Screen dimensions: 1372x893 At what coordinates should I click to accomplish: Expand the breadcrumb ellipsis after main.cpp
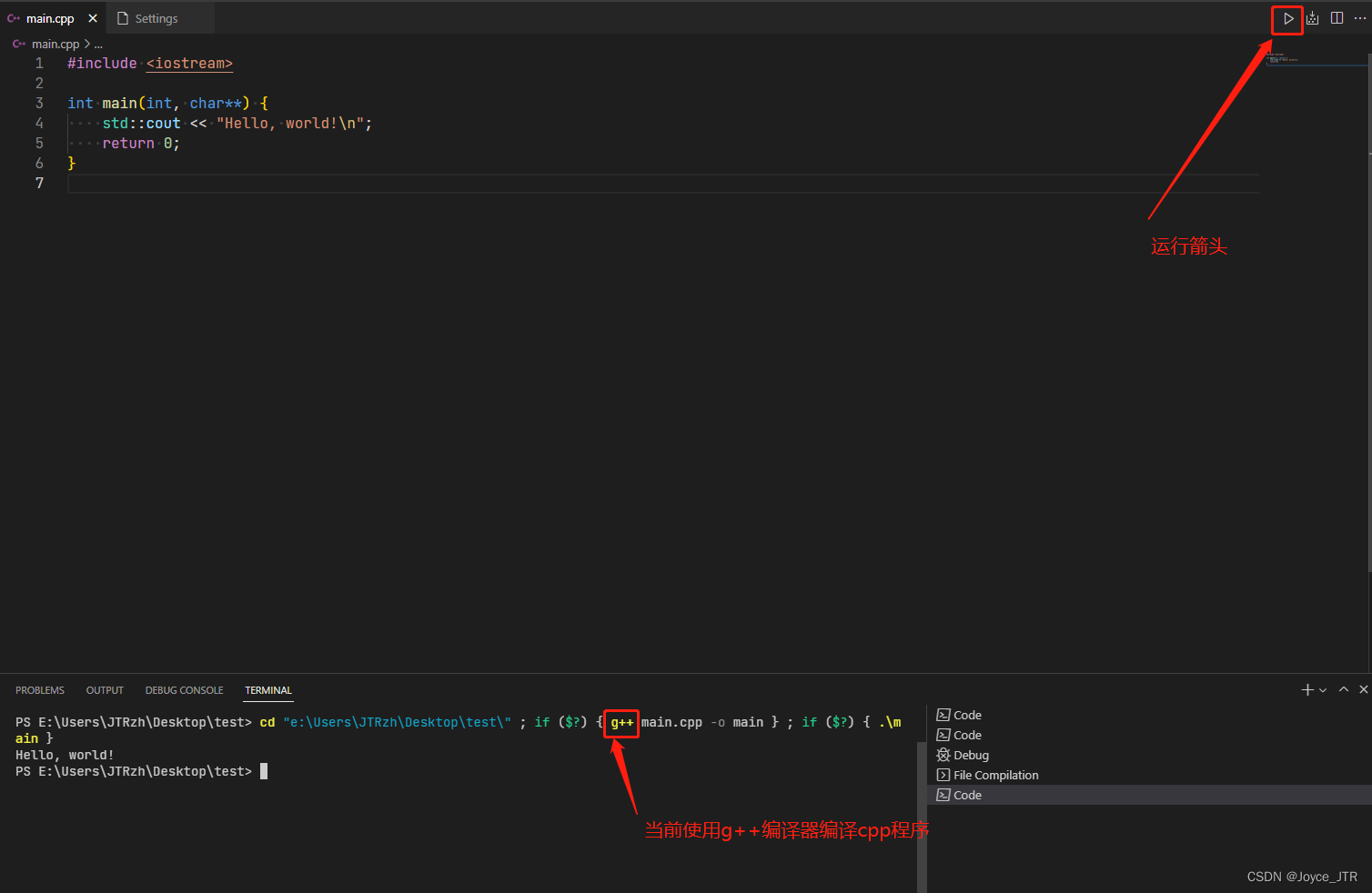(98, 44)
